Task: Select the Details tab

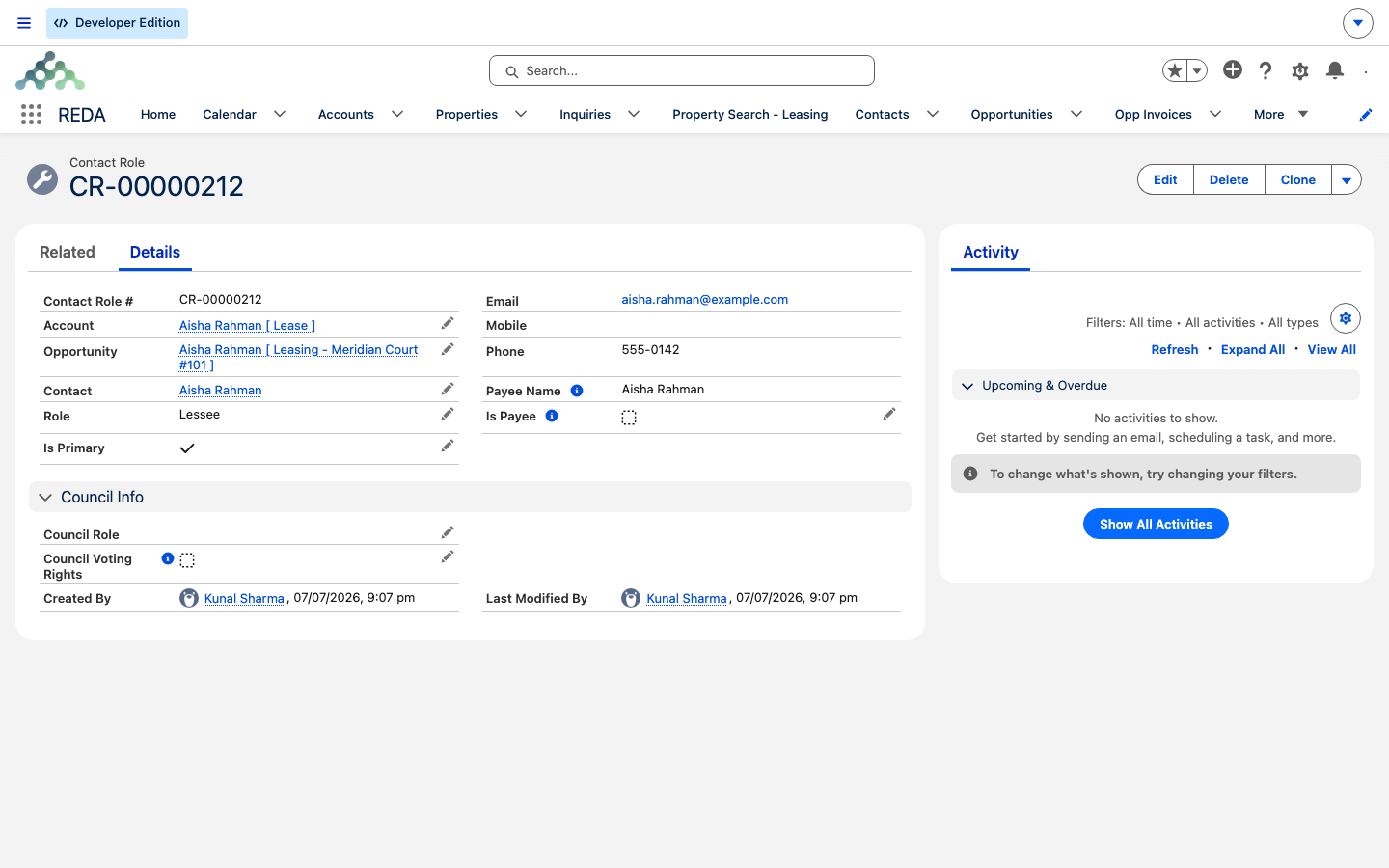Action: pyautogui.click(x=155, y=252)
